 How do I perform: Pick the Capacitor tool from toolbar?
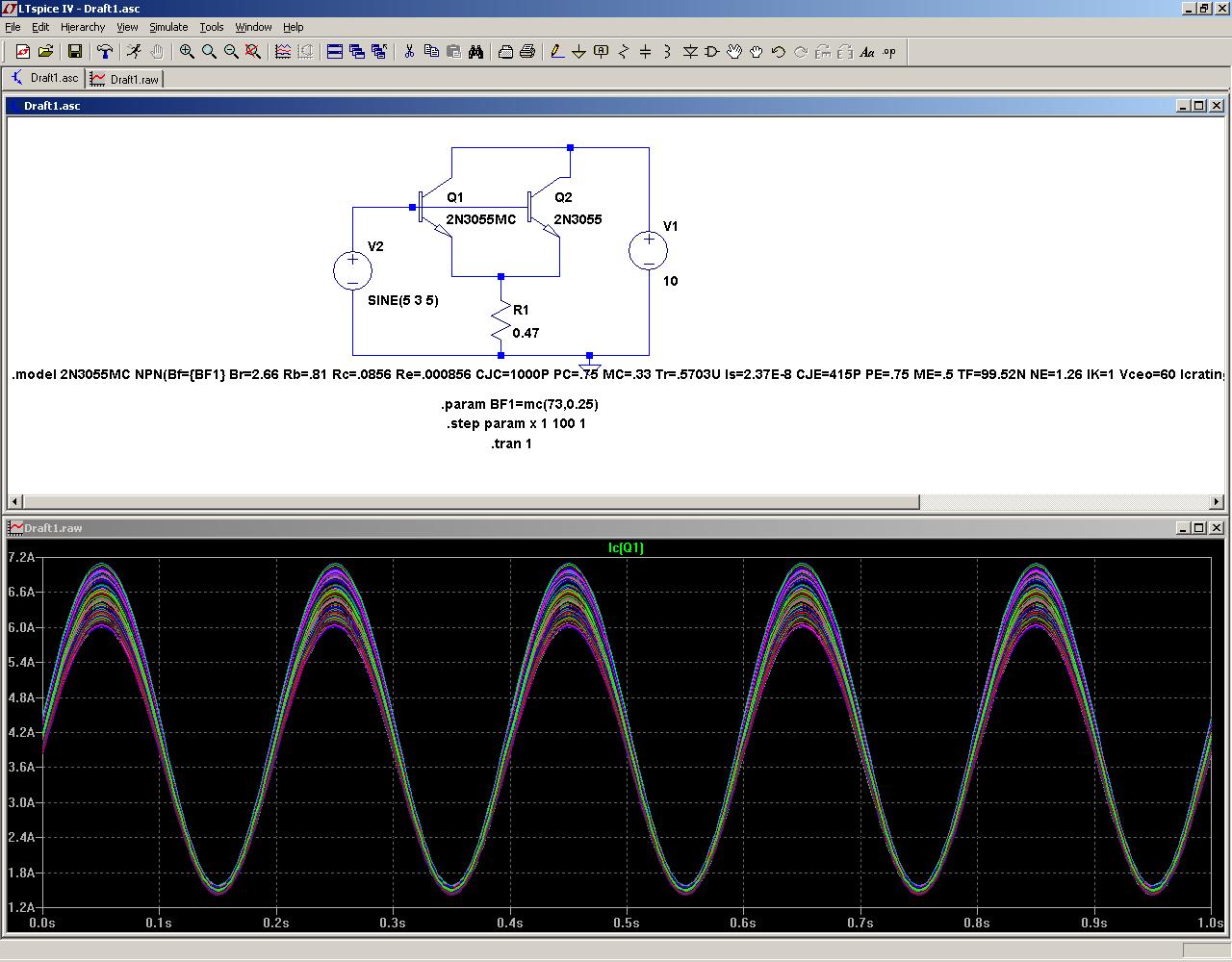click(x=645, y=52)
